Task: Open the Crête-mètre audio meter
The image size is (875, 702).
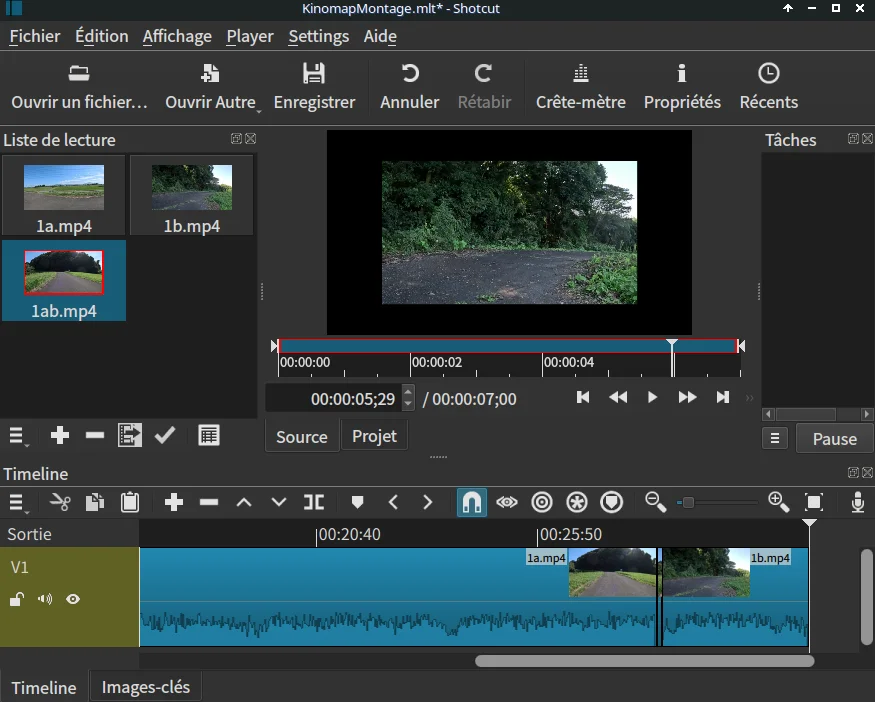Action: click(x=580, y=87)
